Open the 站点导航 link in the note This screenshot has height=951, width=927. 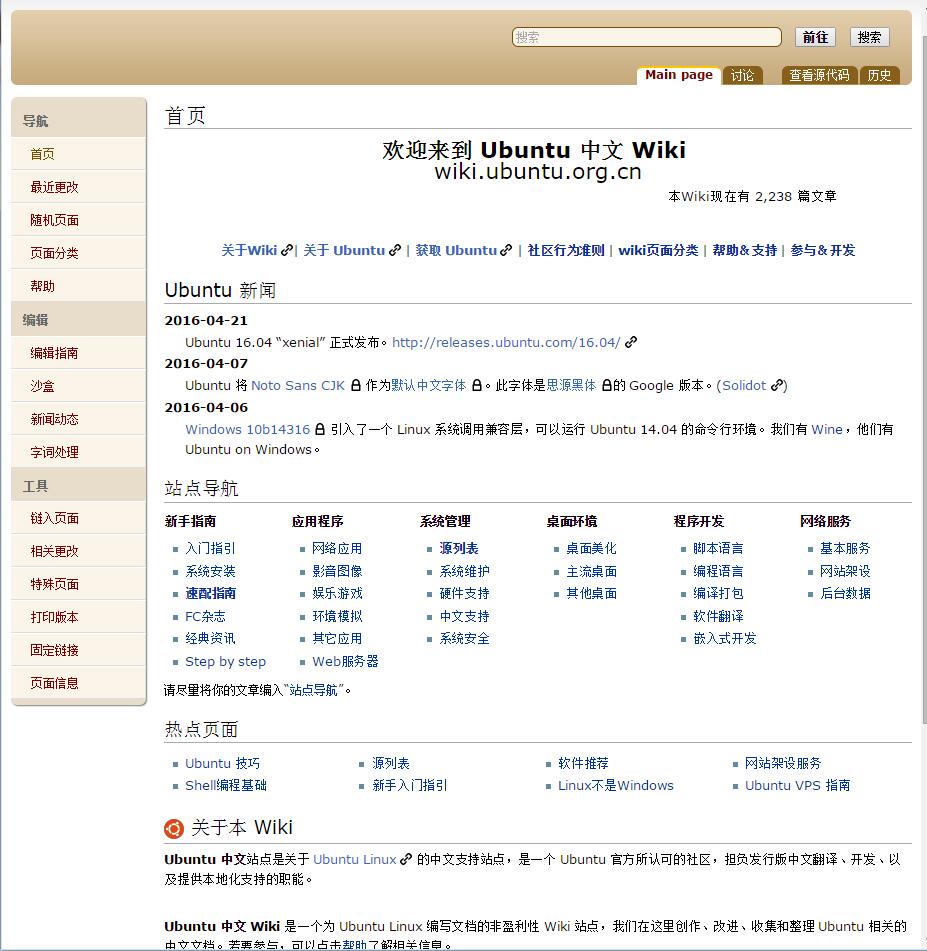click(x=313, y=690)
